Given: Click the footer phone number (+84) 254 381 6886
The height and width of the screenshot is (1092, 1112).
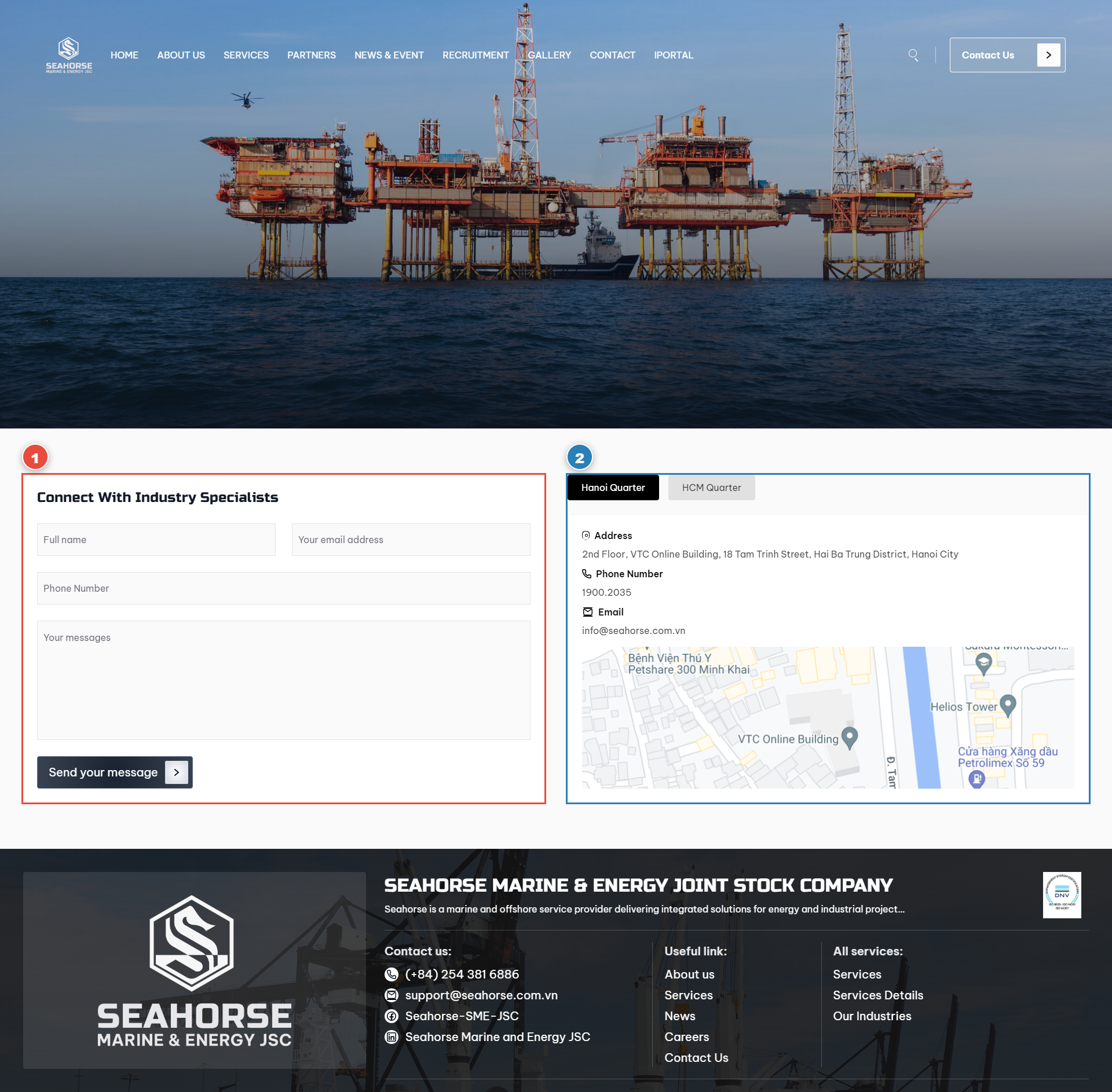Looking at the screenshot, I should pos(462,974).
